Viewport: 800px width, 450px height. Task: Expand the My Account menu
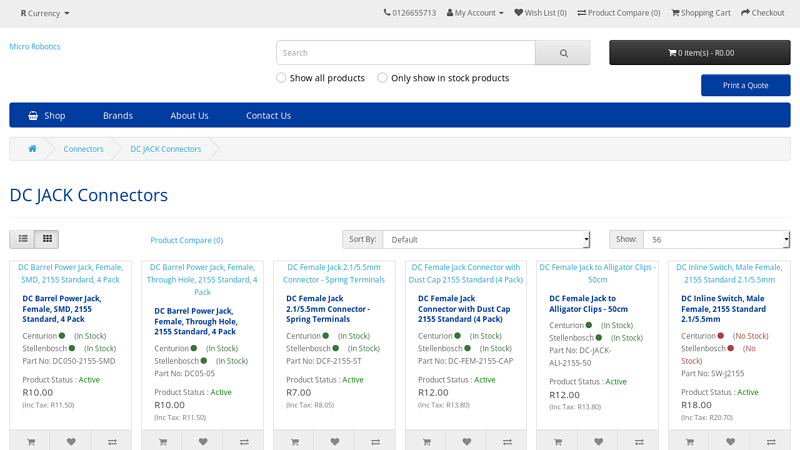point(474,13)
